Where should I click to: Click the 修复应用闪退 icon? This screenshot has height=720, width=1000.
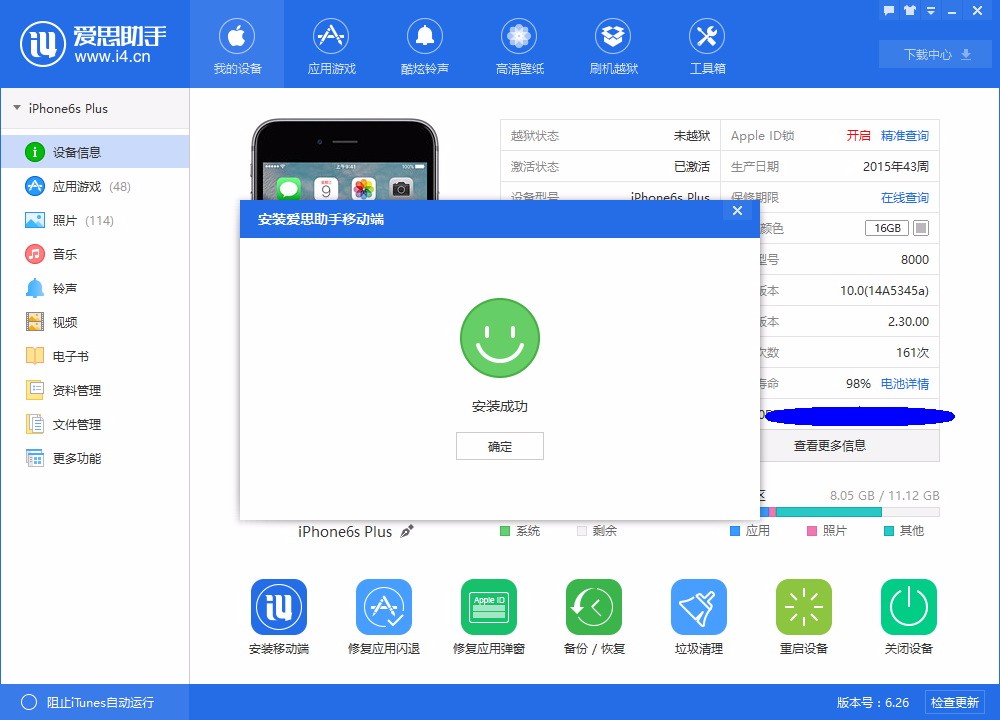[x=384, y=606]
